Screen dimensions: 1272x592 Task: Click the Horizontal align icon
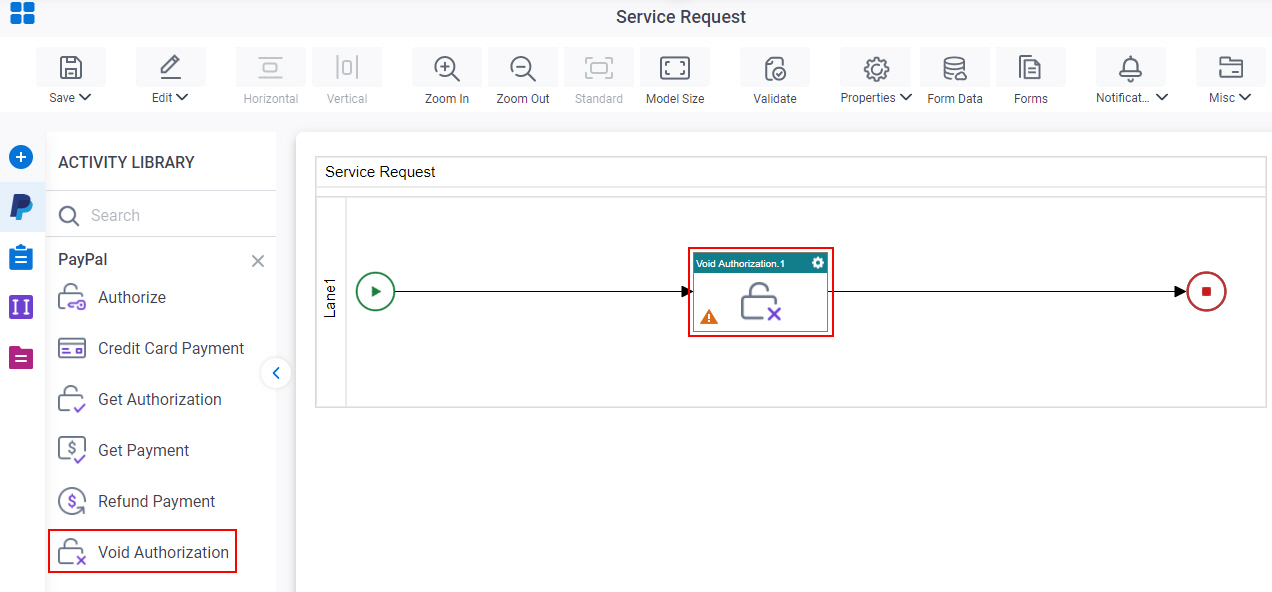271,68
